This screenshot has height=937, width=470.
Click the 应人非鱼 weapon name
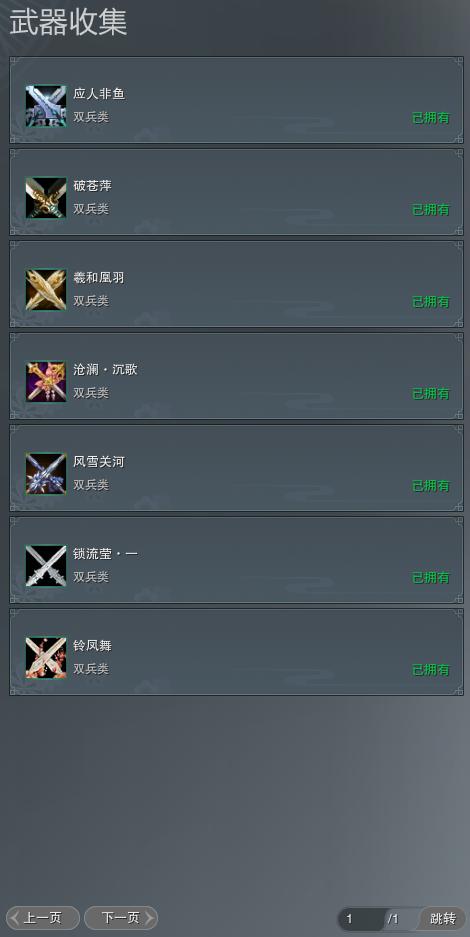pos(99,94)
